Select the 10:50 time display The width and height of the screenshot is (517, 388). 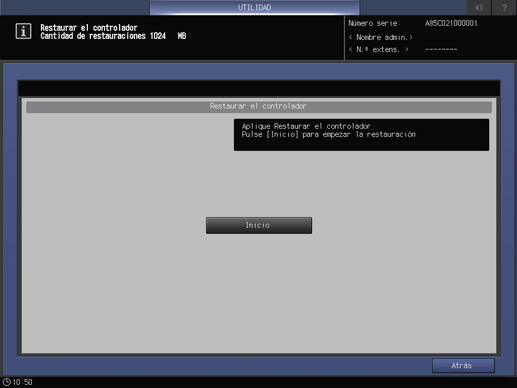(x=23, y=382)
